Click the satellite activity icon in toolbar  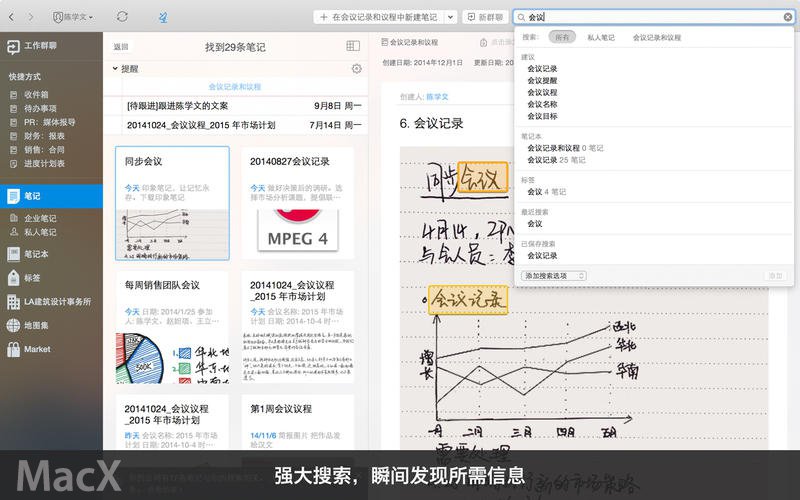(x=163, y=17)
